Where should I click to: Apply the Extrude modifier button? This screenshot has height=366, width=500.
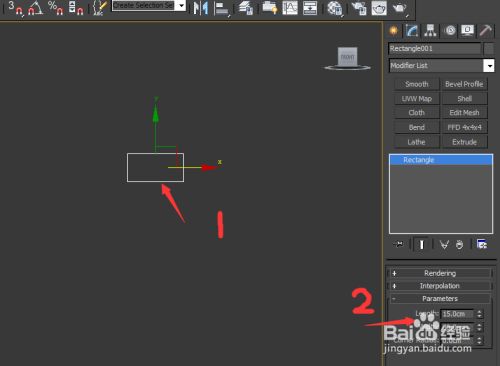[464, 142]
